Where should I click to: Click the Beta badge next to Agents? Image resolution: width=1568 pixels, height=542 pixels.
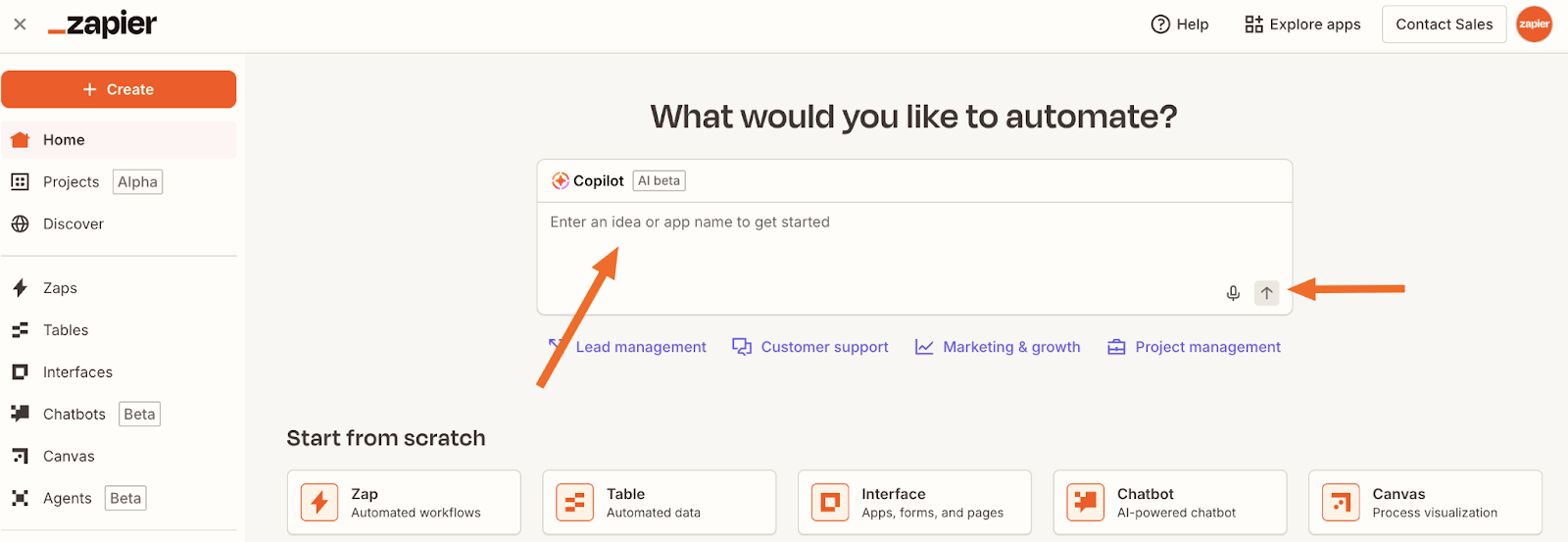click(x=125, y=499)
